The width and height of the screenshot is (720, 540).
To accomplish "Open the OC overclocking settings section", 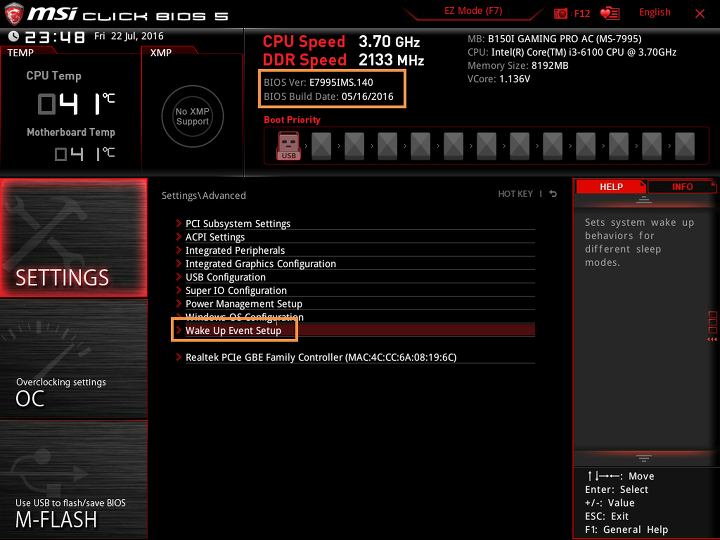I will (73, 359).
